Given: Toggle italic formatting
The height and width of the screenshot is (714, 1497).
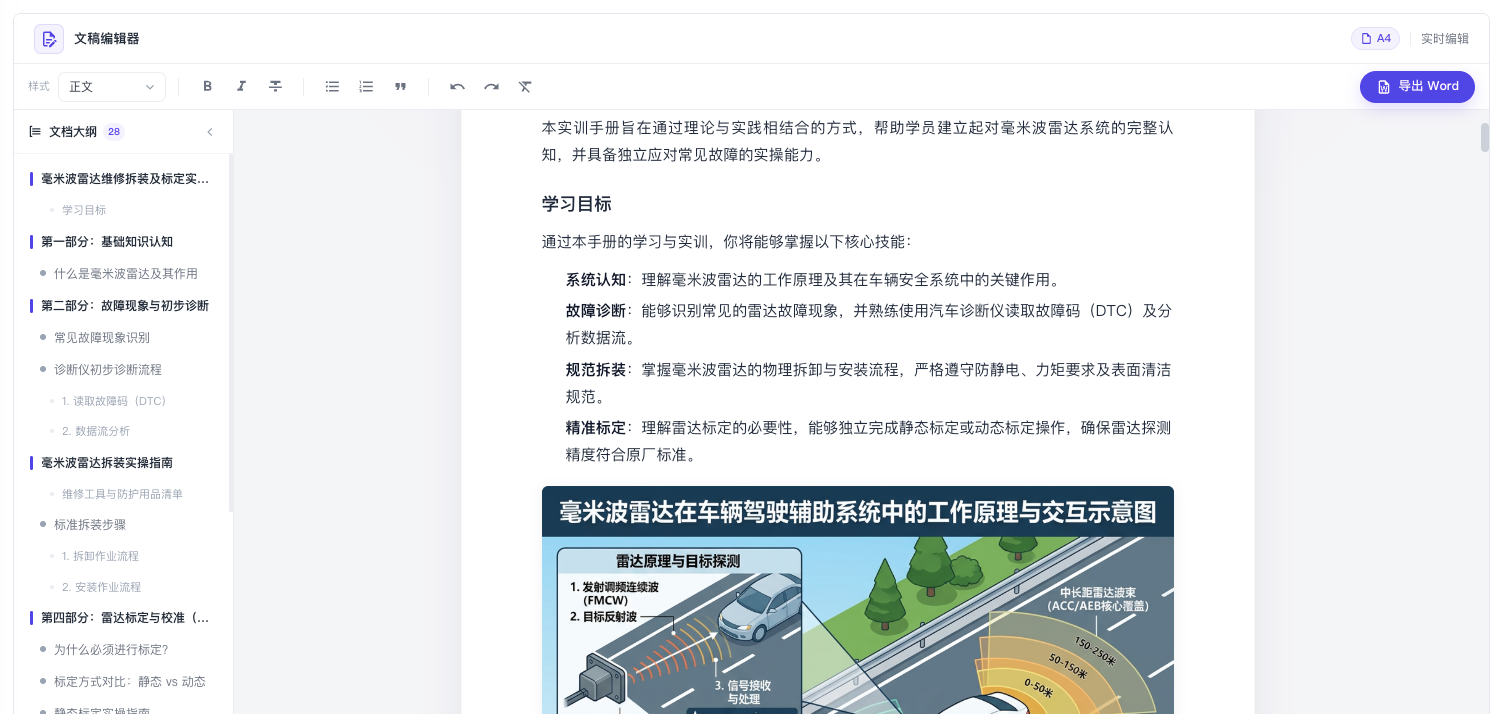Looking at the screenshot, I should 241,87.
